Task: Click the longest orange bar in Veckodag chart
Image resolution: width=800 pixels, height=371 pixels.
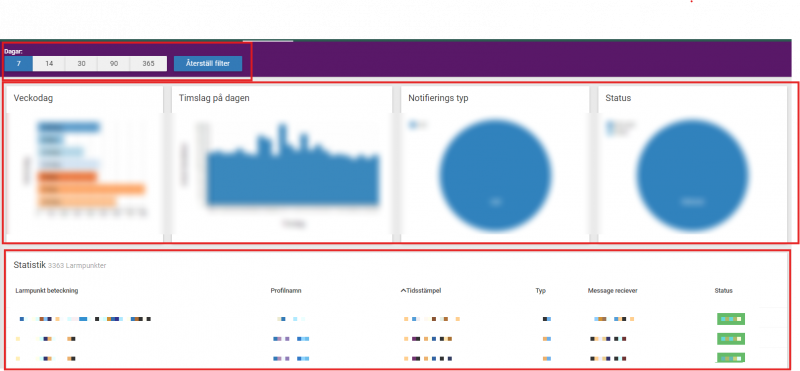Action: point(91,190)
